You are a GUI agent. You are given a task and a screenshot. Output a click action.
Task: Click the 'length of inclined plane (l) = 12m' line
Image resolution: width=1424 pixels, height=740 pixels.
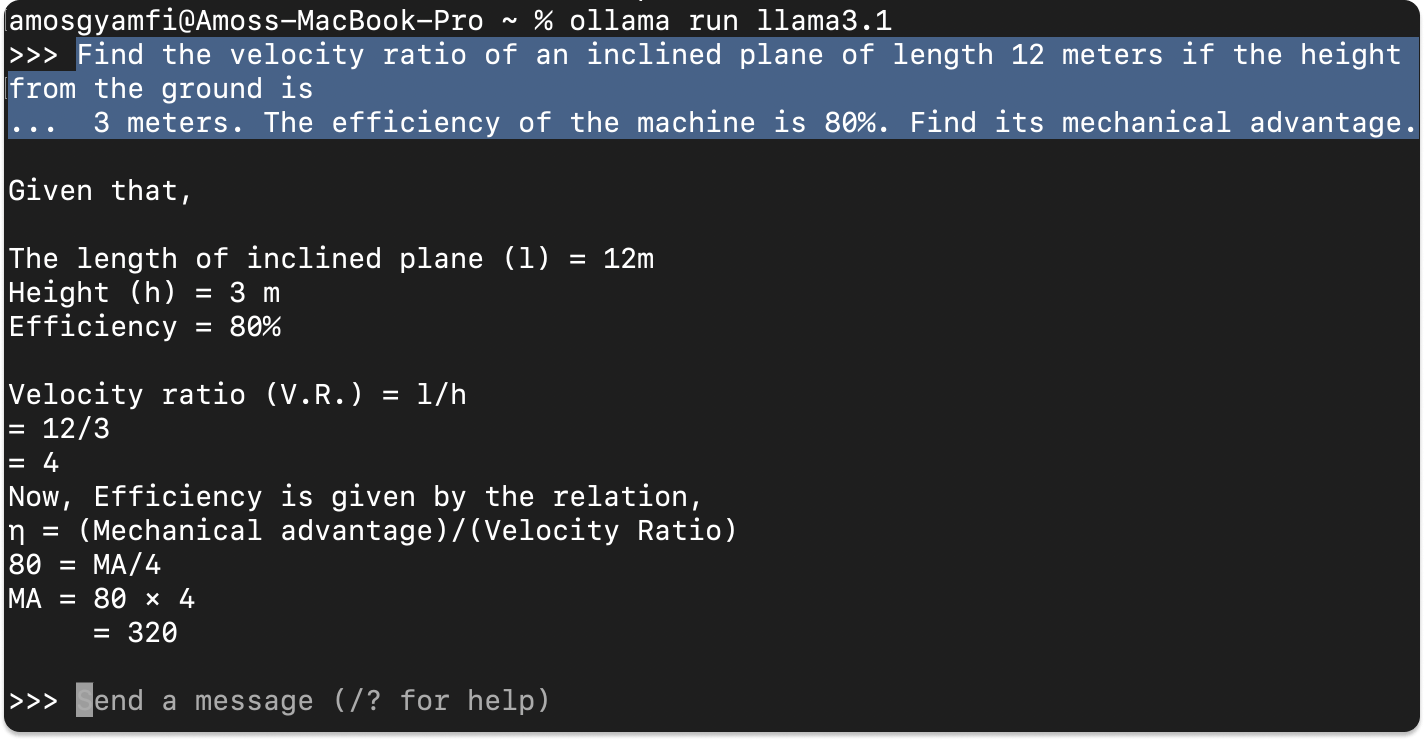(x=331, y=259)
